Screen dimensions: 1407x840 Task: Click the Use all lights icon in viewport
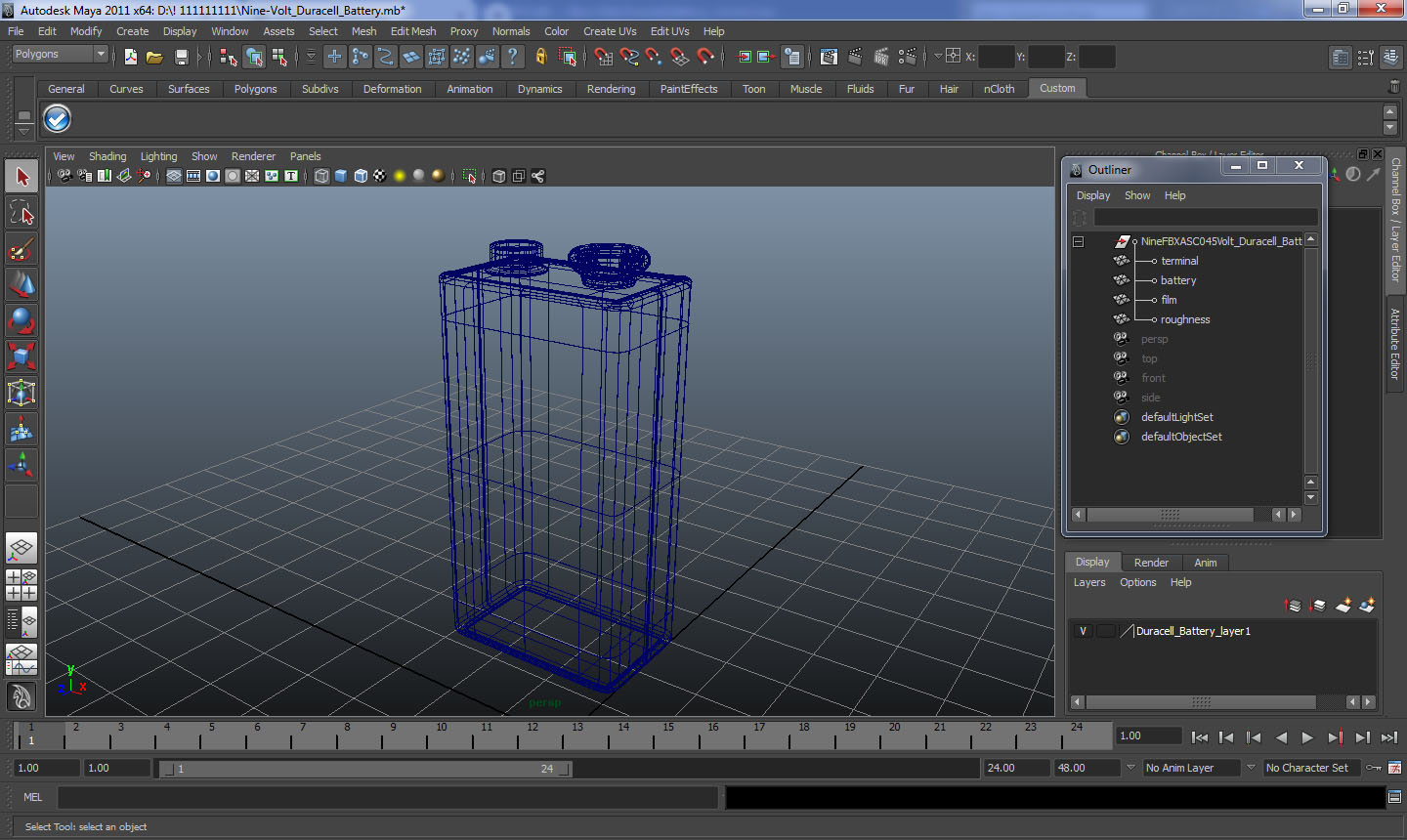pyautogui.click(x=399, y=176)
